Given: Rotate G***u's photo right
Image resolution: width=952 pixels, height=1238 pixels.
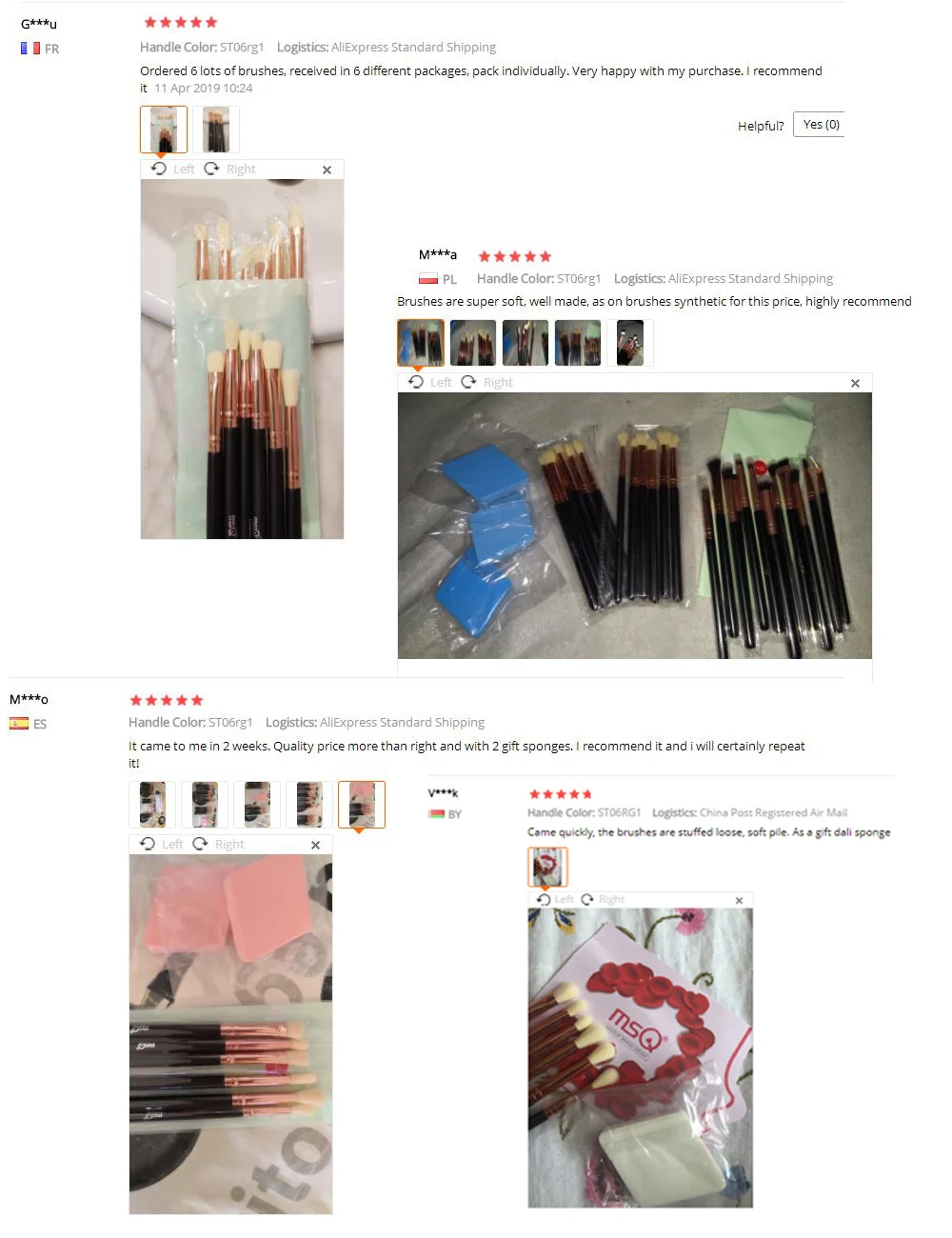Looking at the screenshot, I should pos(229,169).
